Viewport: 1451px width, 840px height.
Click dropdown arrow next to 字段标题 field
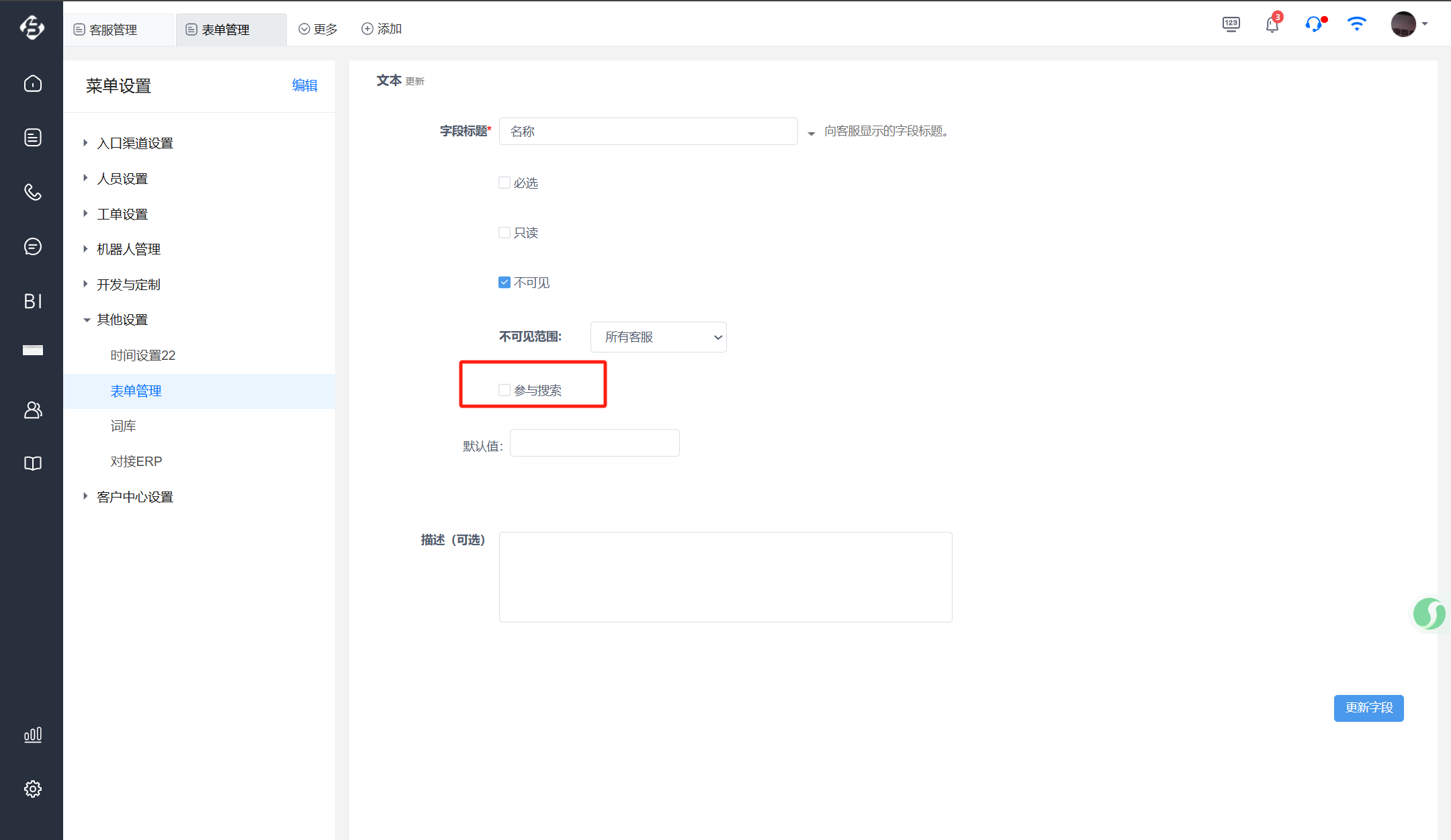point(811,134)
